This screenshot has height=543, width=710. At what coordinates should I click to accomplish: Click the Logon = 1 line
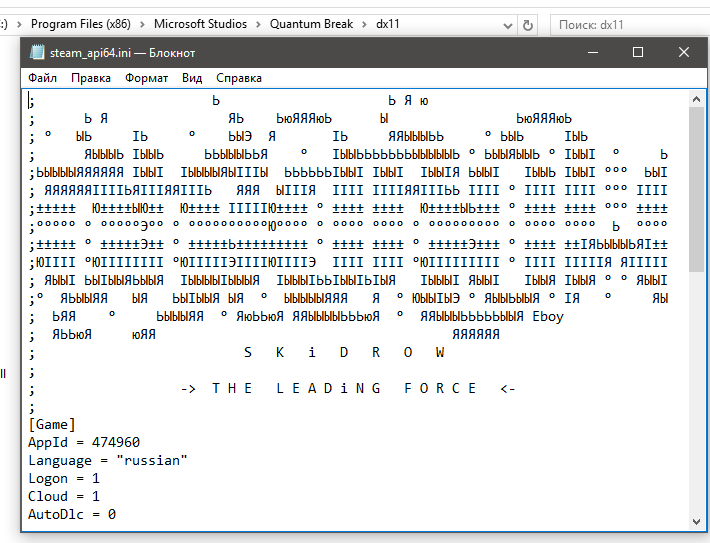click(64, 479)
